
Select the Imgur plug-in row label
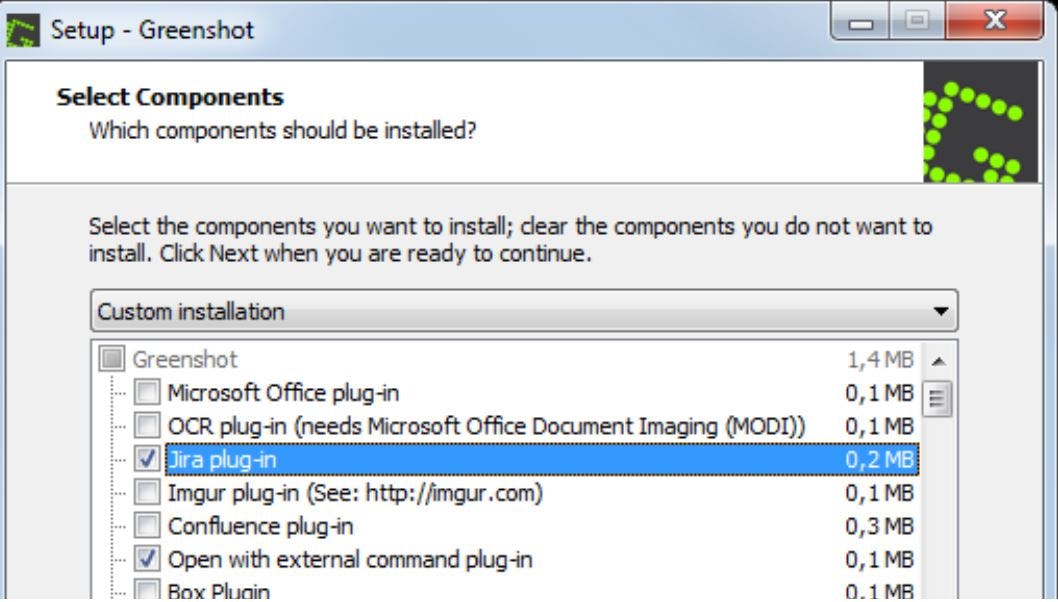[x=355, y=493]
